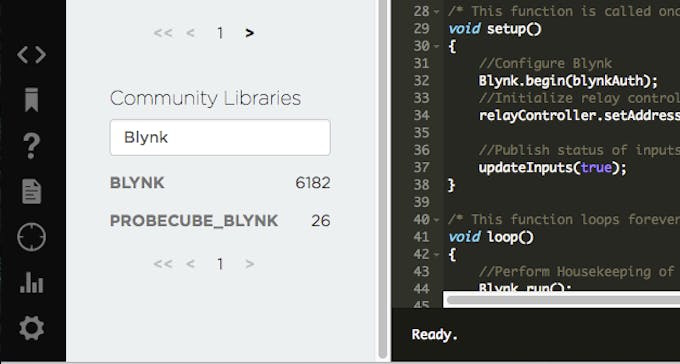
Task: Collapse the code fold at line 40
Action: (437, 220)
